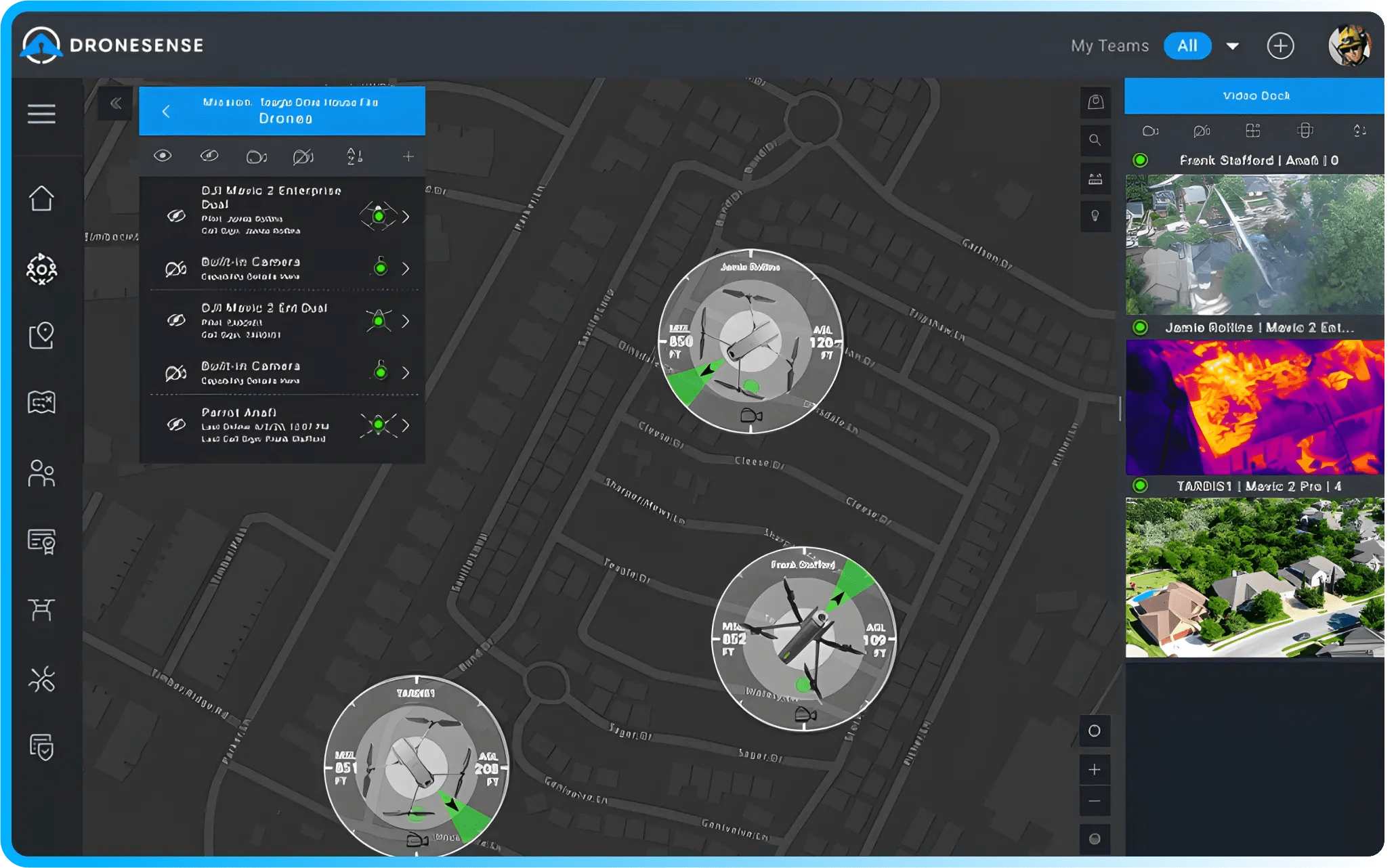Screen dimensions: 1396x868
Task: Select the mission operations icon in the sidebar
Action: pos(42,270)
